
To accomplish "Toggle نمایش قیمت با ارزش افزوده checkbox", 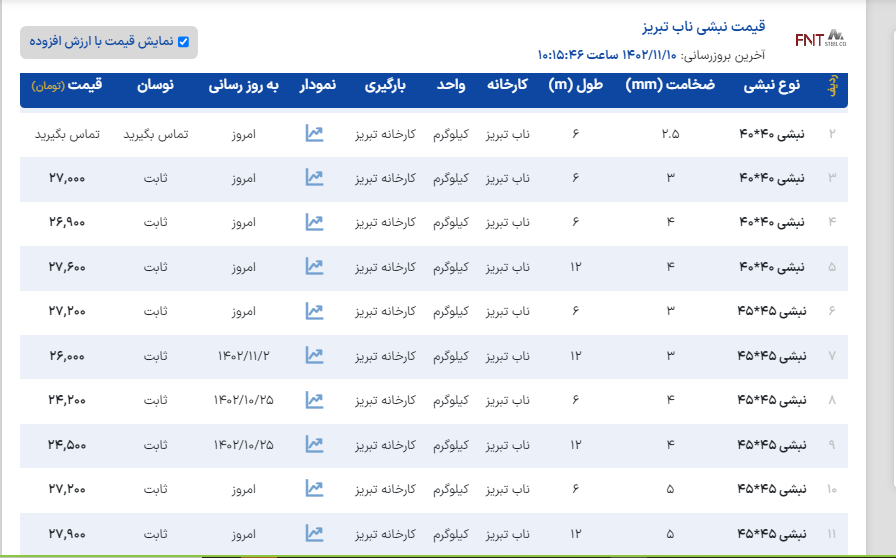I will point(183,42).
